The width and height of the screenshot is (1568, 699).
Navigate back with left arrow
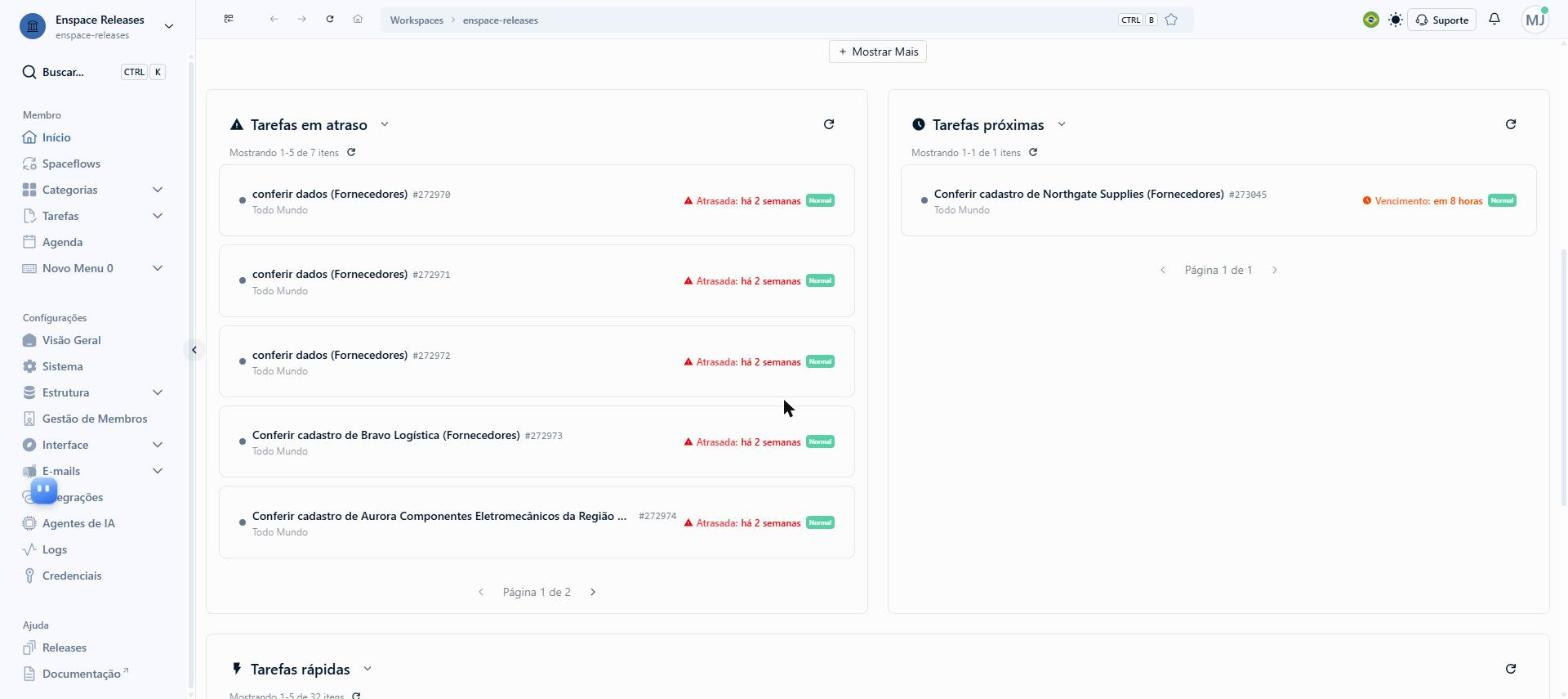(x=274, y=19)
